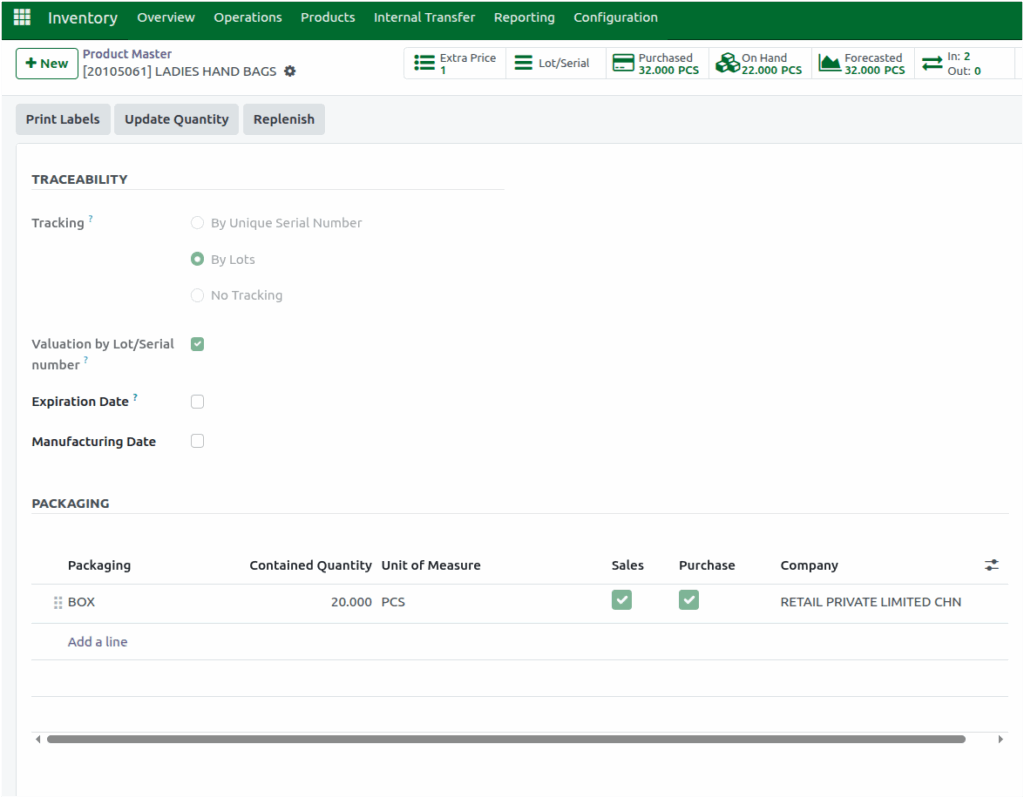Click the horizontal scrollbar at the bottom

pyautogui.click(x=512, y=738)
